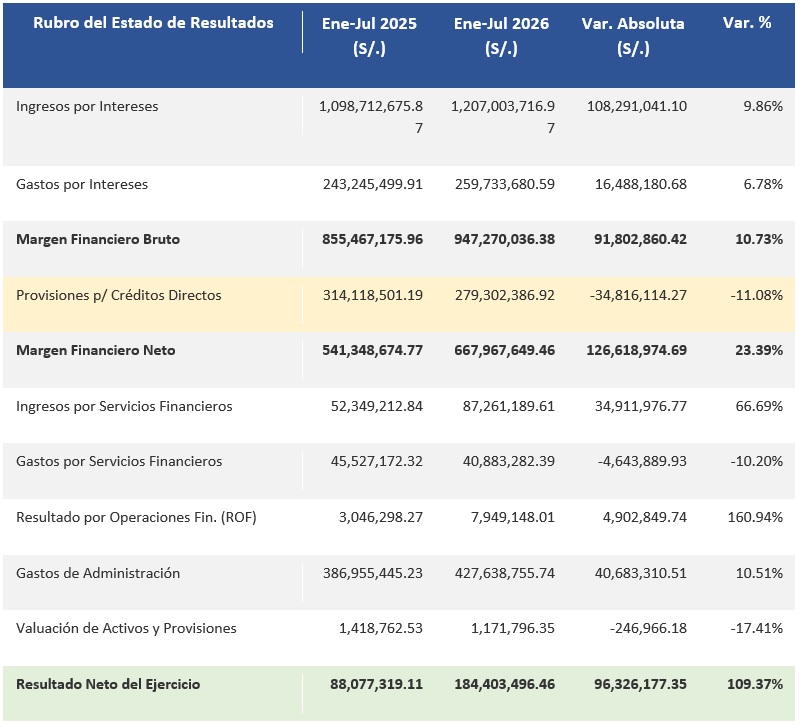Select the 'Ingresos por Intereses' row label

[x=87, y=106]
